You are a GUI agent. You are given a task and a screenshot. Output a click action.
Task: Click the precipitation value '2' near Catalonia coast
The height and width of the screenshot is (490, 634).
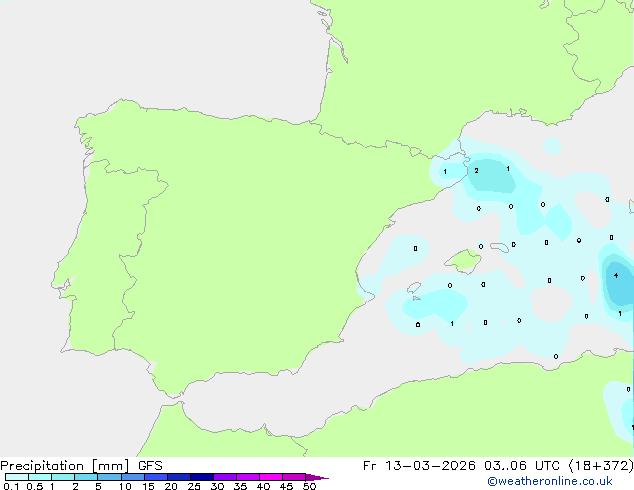pyautogui.click(x=476, y=171)
